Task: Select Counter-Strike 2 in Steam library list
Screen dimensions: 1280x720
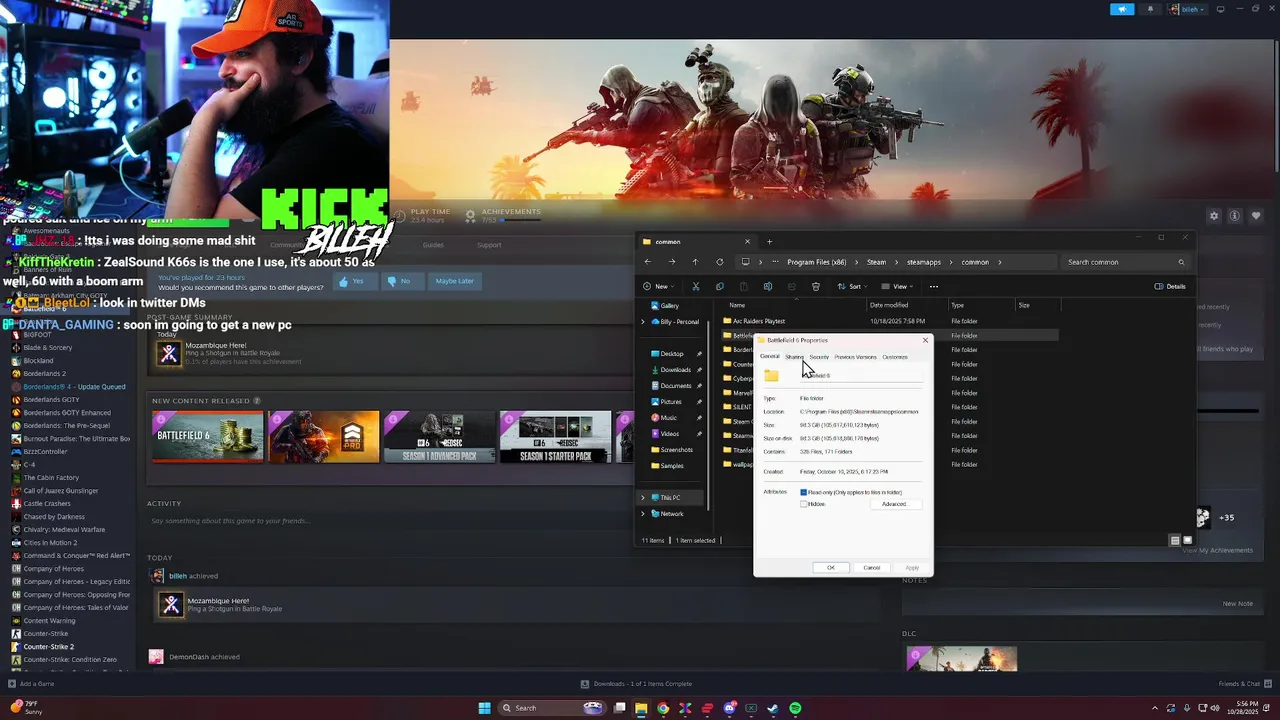Action: point(49,647)
